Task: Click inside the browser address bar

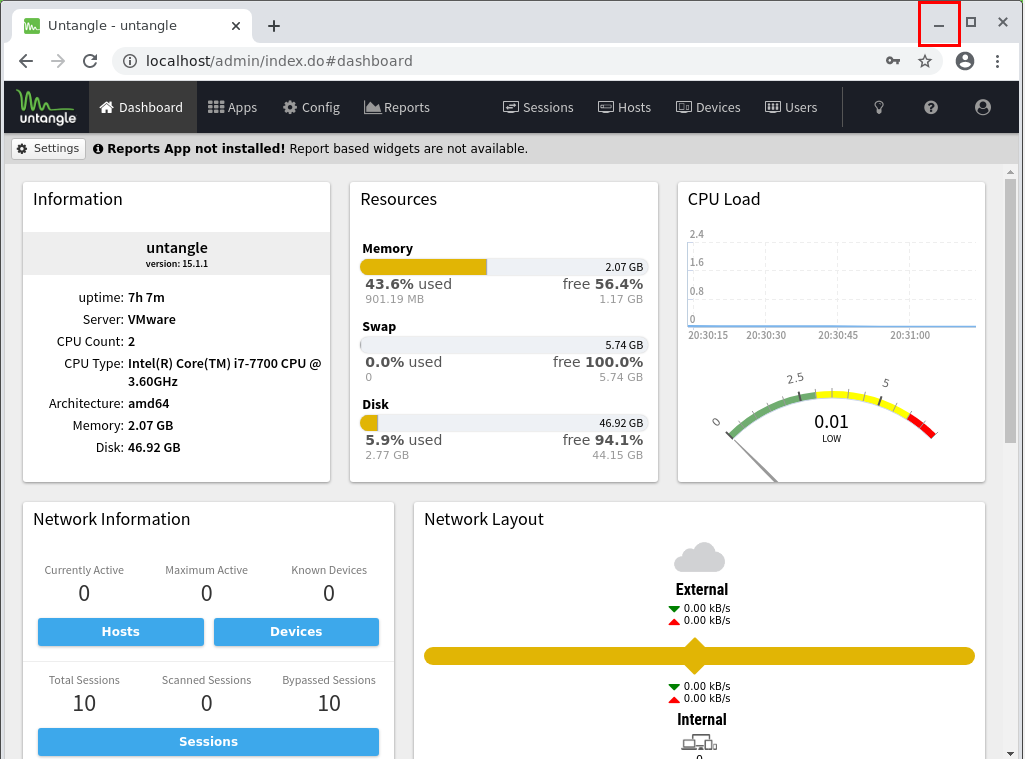Action: pyautogui.click(x=400, y=61)
